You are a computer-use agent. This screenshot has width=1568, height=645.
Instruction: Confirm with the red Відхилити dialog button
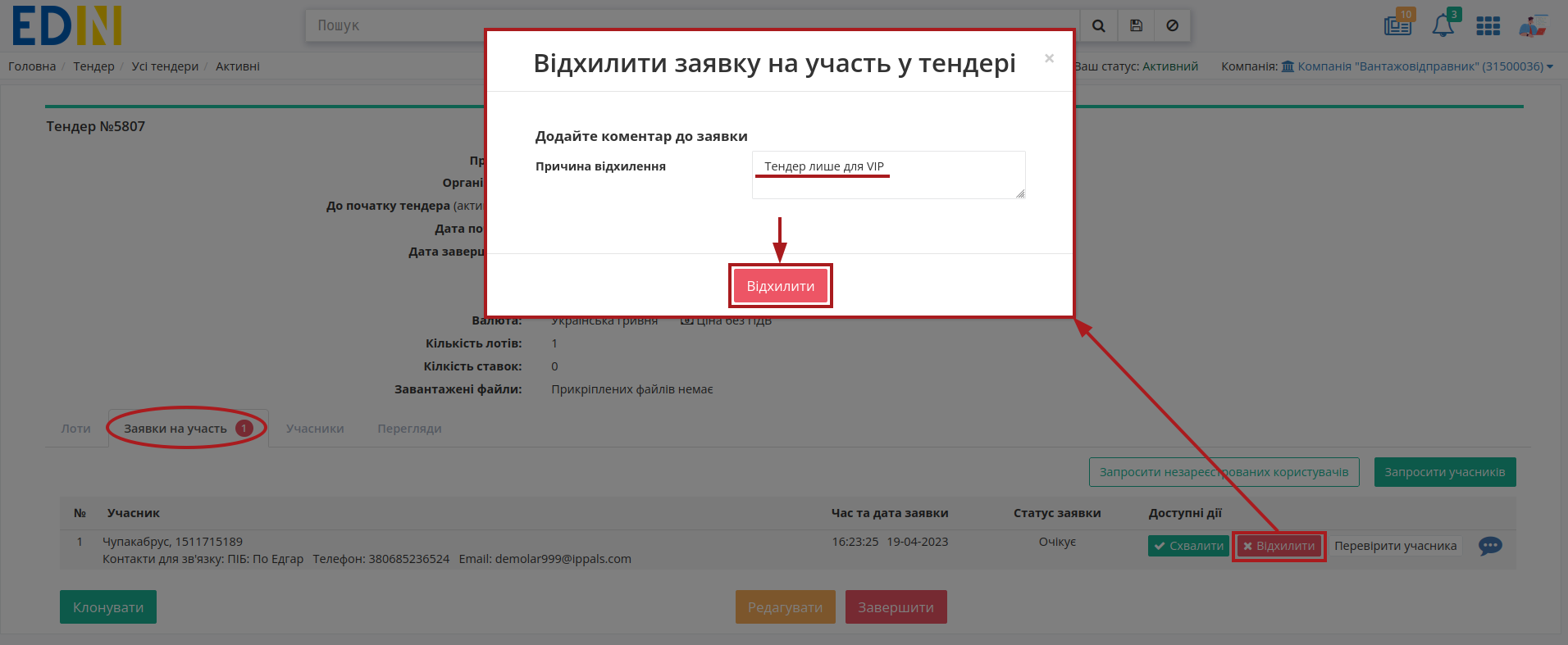[781, 286]
